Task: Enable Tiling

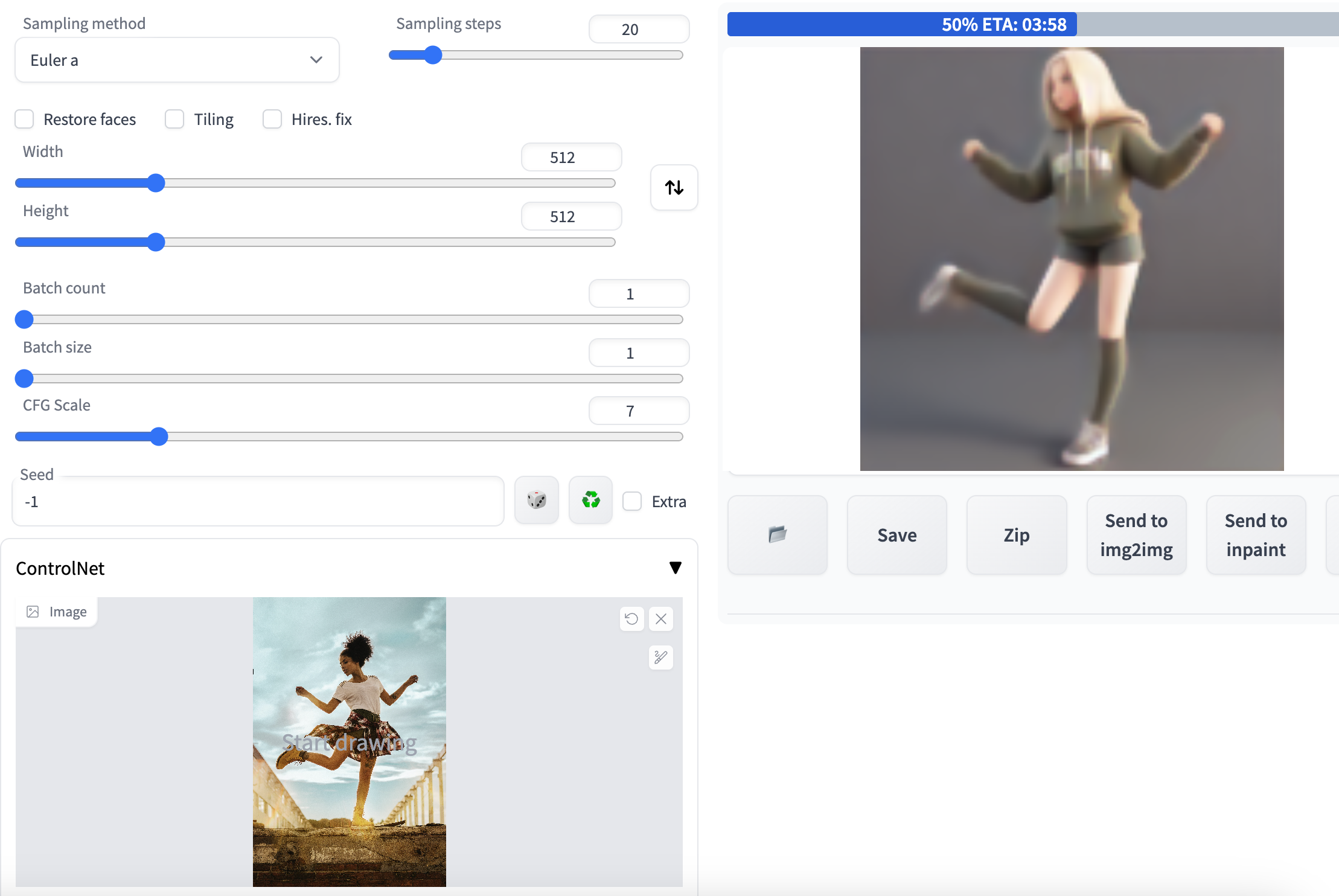Action: (174, 119)
